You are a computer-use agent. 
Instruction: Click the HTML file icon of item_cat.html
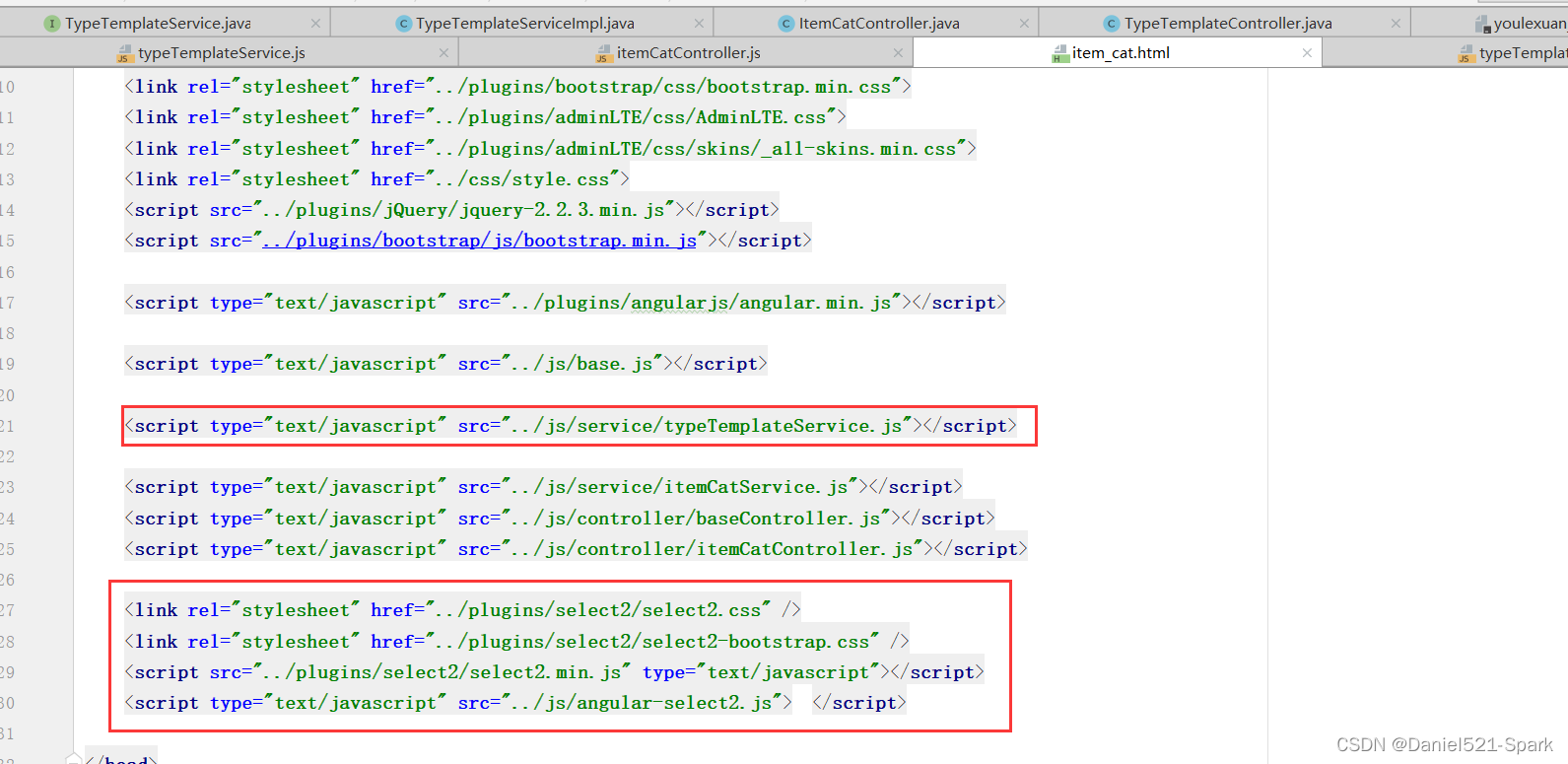[x=1059, y=53]
